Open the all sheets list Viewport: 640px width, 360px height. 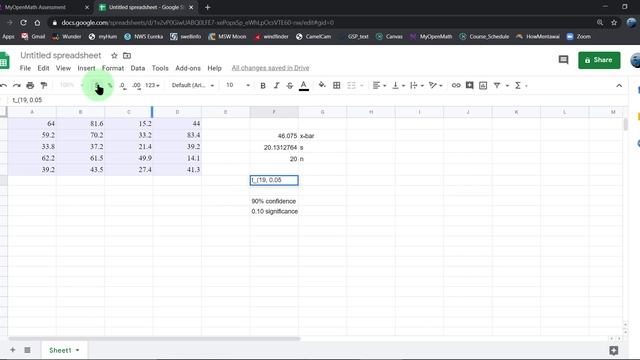[x=27, y=350]
